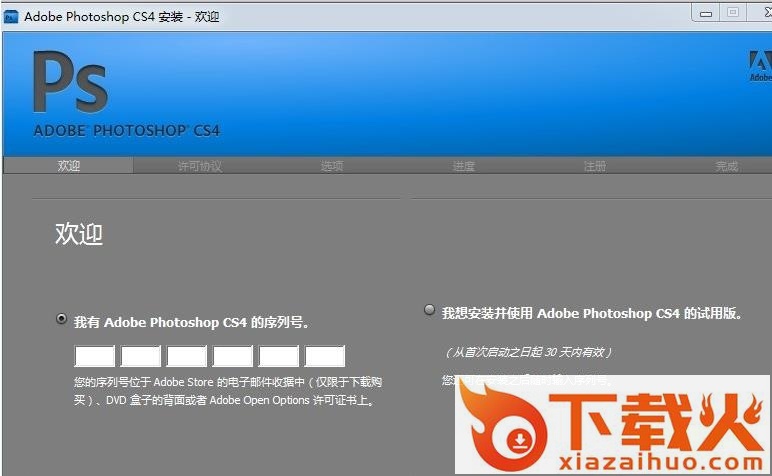772x476 pixels.
Task: Click the fifth serial number box
Action: 279,356
